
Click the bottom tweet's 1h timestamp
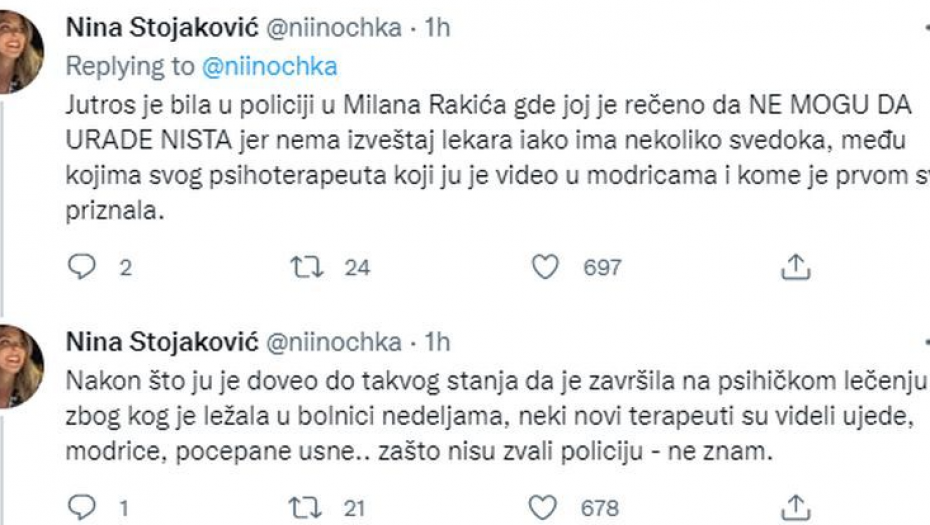tap(438, 343)
